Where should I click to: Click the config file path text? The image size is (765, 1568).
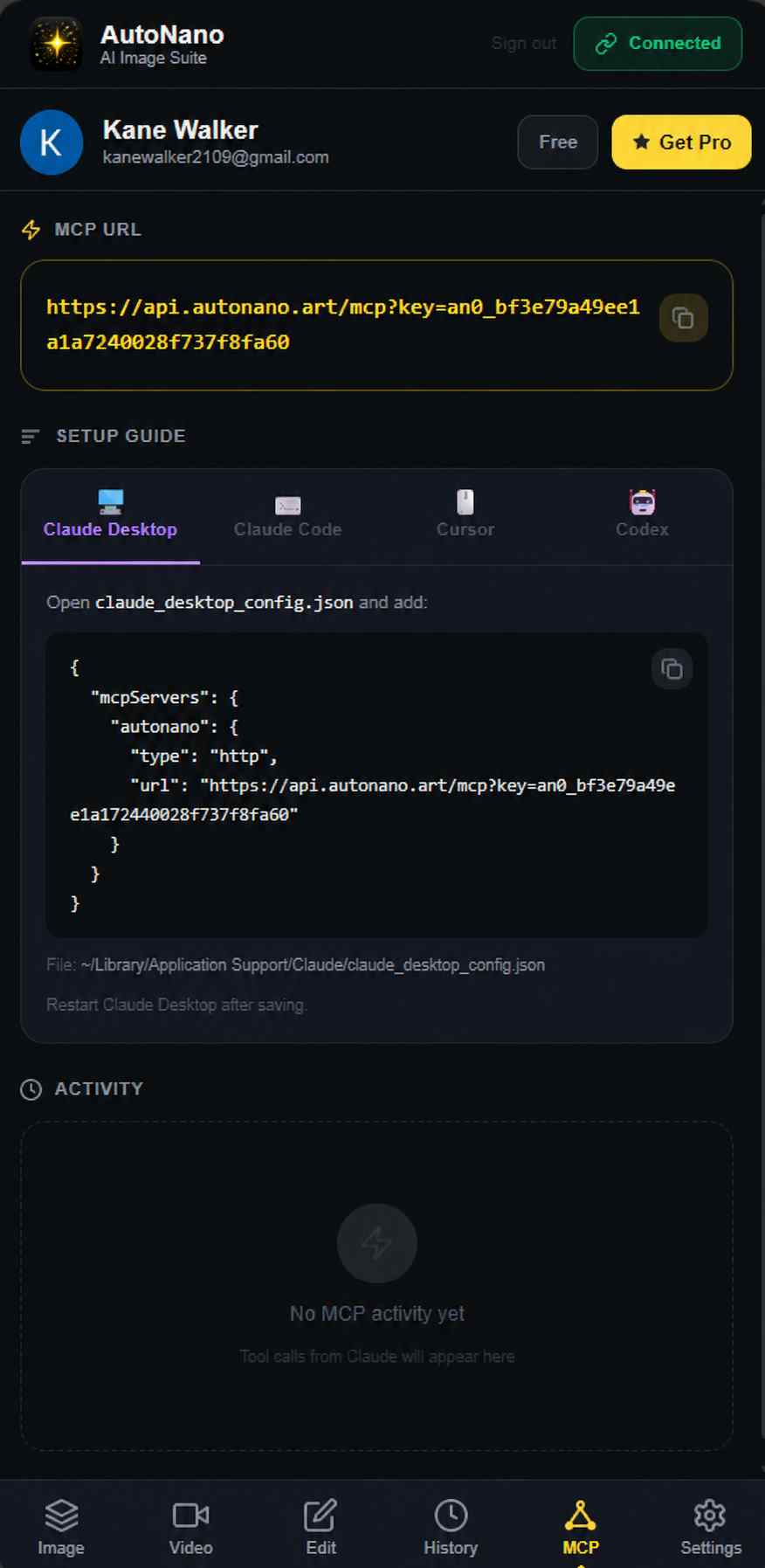click(x=313, y=964)
